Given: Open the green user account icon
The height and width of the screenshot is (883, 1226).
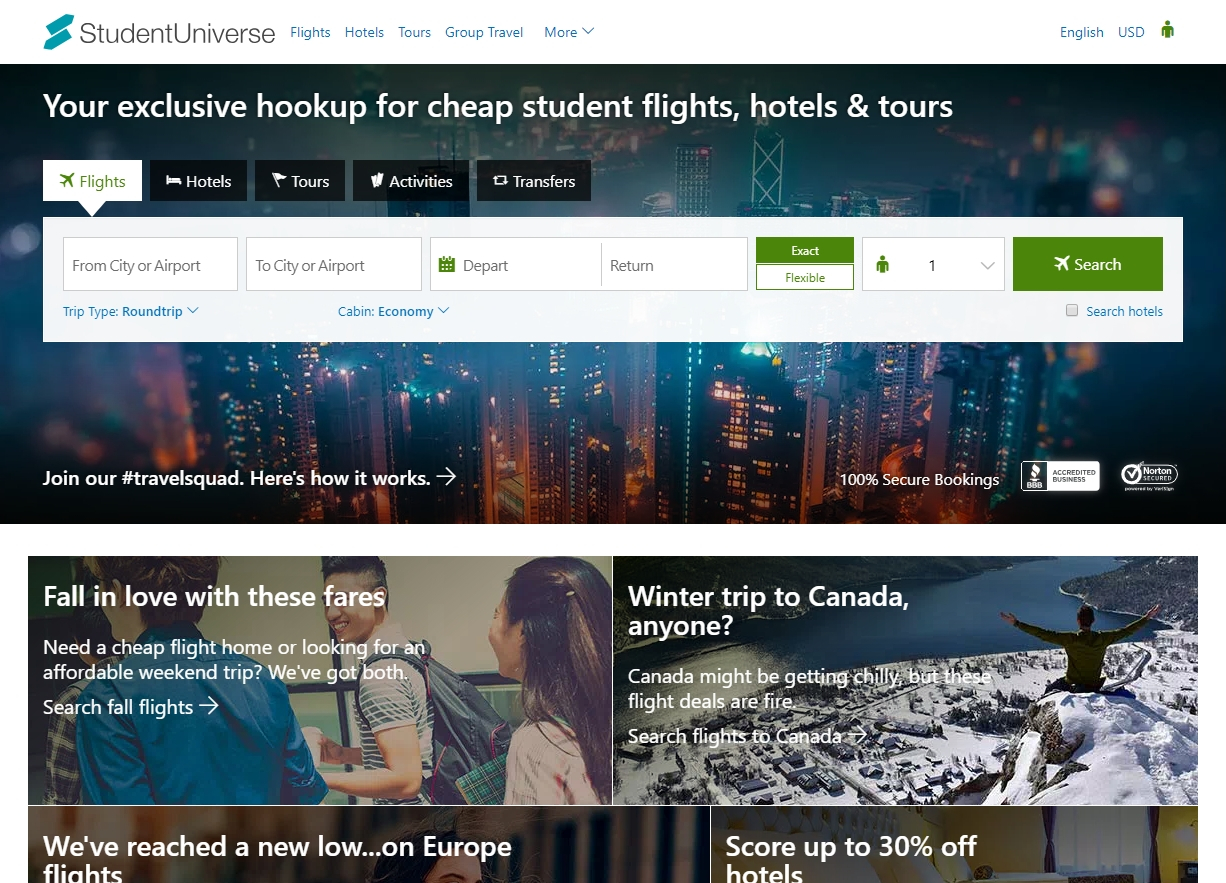Looking at the screenshot, I should click(x=1167, y=30).
